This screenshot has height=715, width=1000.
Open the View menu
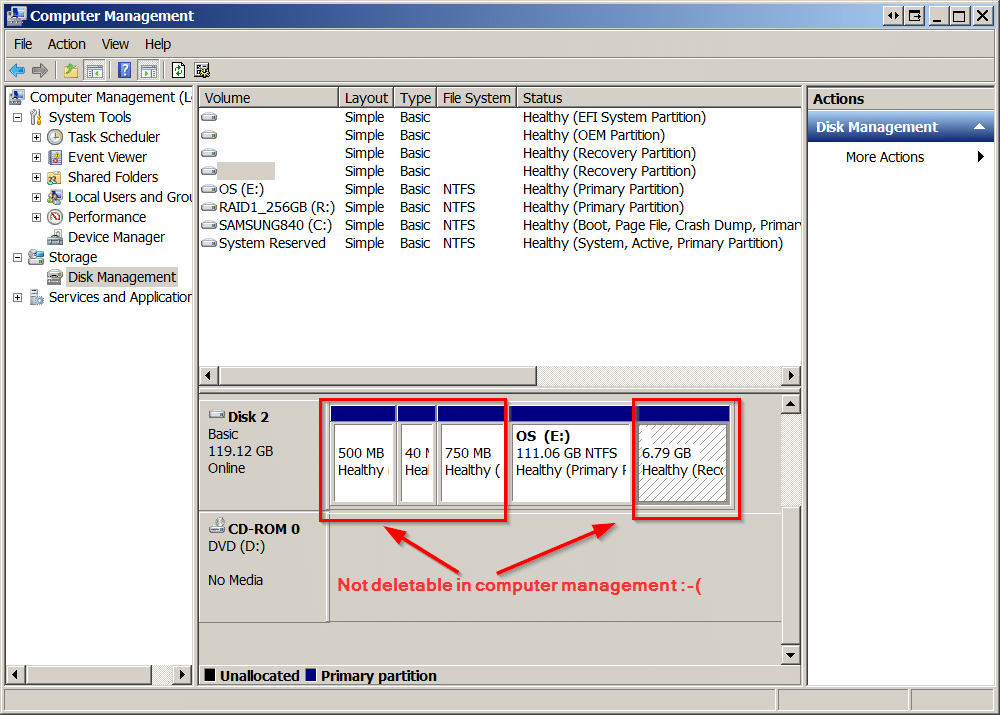115,44
